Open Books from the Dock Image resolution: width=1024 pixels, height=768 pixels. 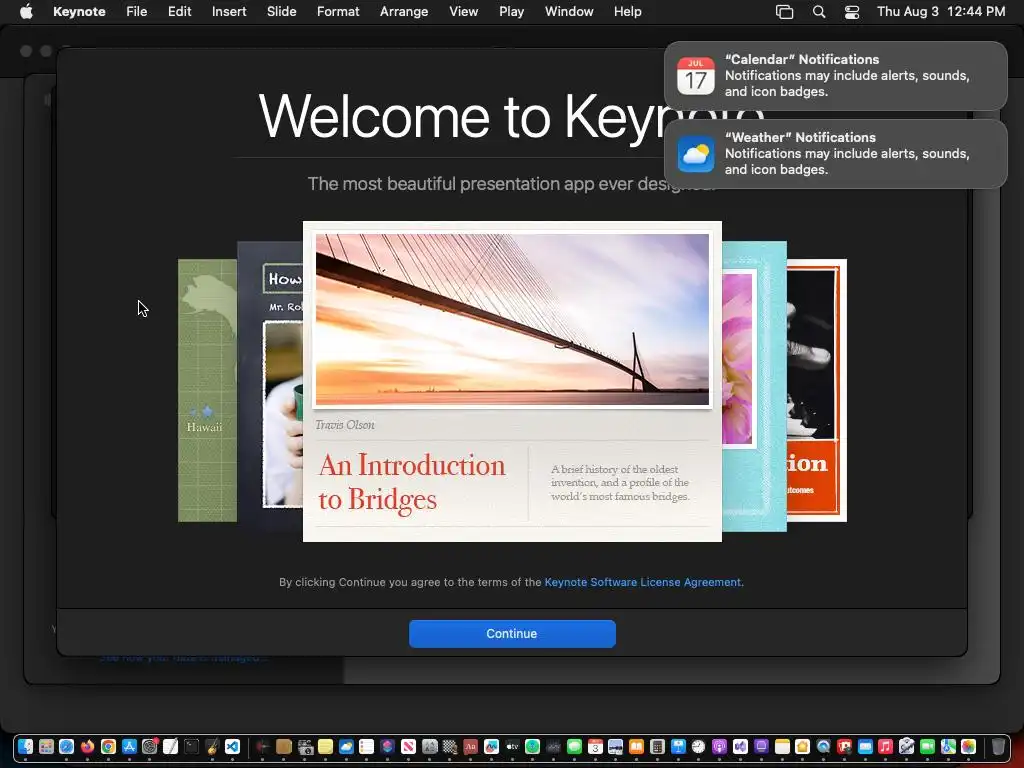636,746
